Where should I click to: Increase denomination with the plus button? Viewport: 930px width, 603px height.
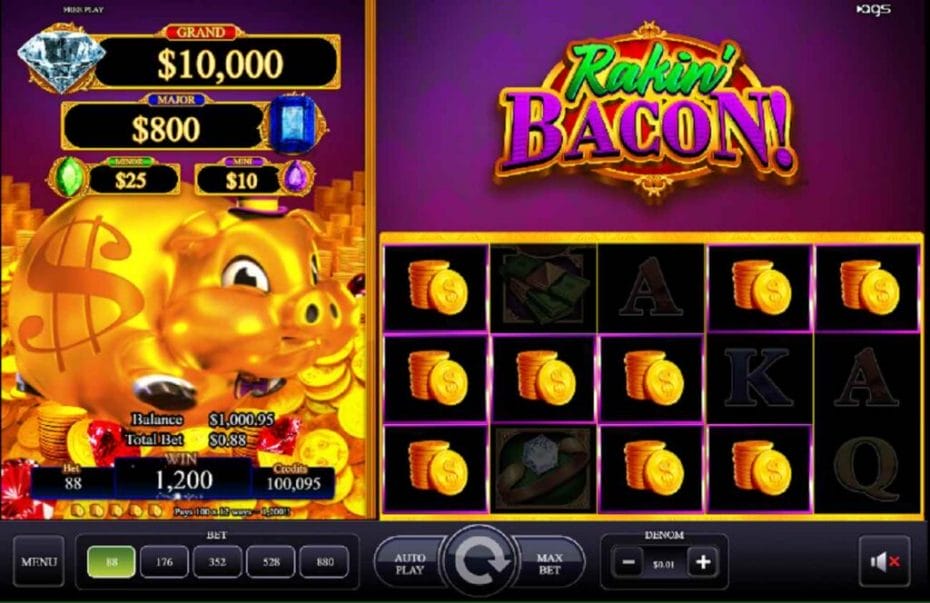coord(703,562)
